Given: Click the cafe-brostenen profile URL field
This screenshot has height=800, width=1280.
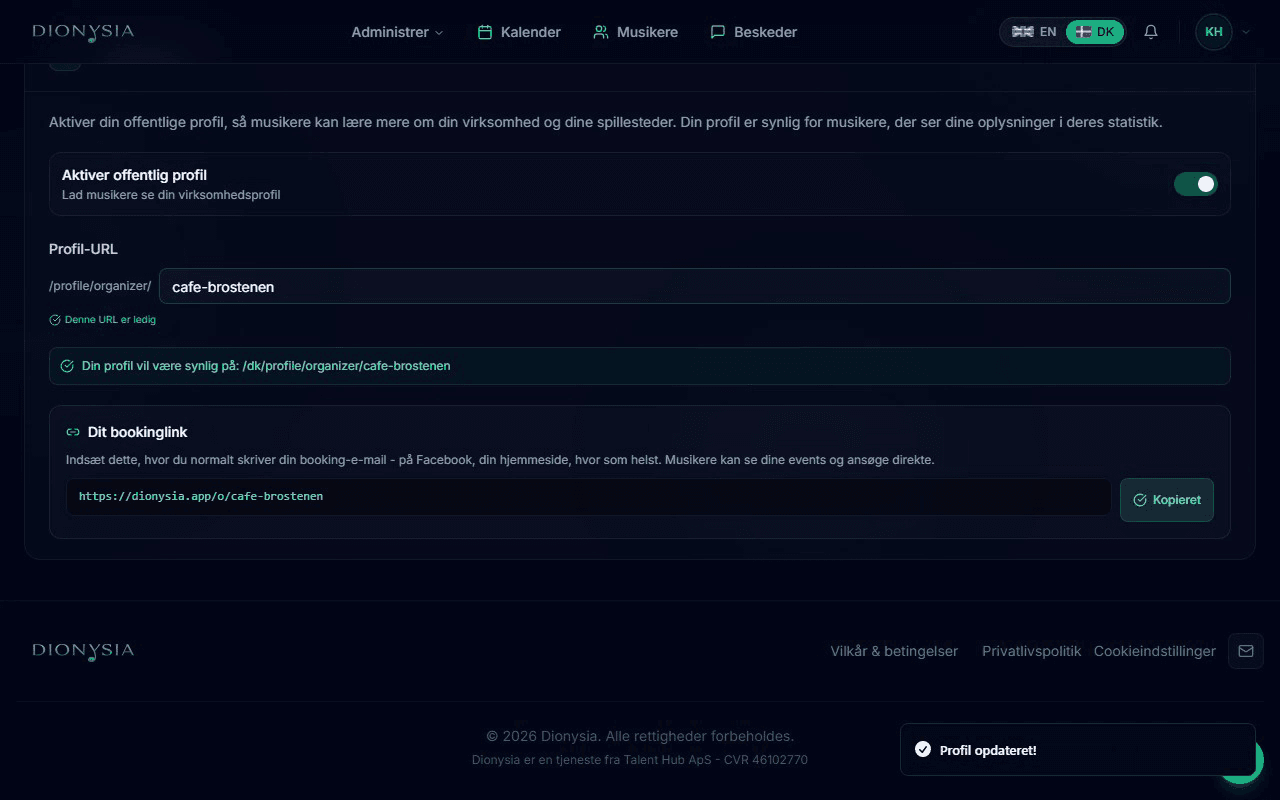Looking at the screenshot, I should 694,286.
